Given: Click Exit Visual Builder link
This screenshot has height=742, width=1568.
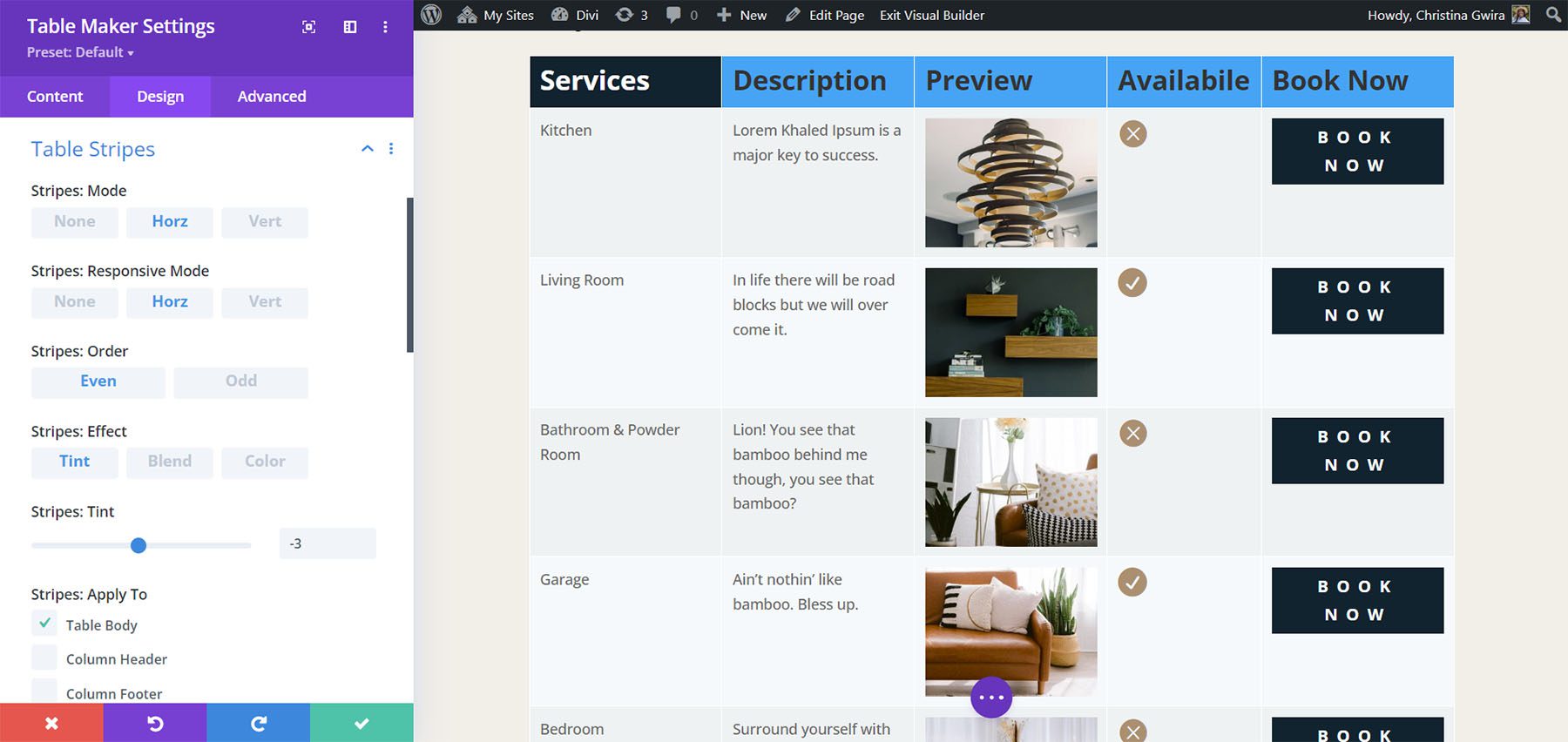Looking at the screenshot, I should tap(931, 15).
